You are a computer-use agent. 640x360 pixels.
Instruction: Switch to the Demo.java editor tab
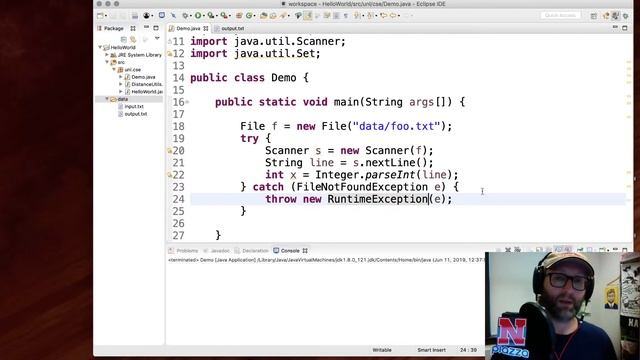[x=188, y=29]
